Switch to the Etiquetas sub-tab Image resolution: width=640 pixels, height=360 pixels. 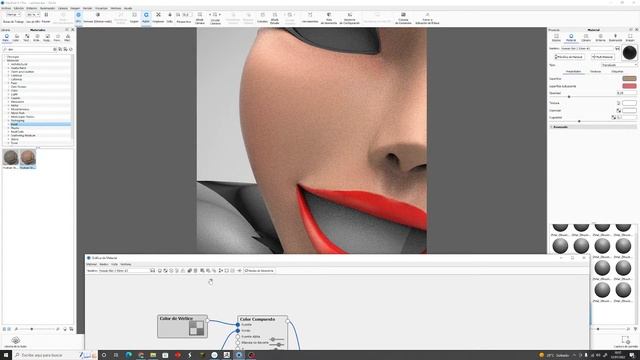[618, 71]
